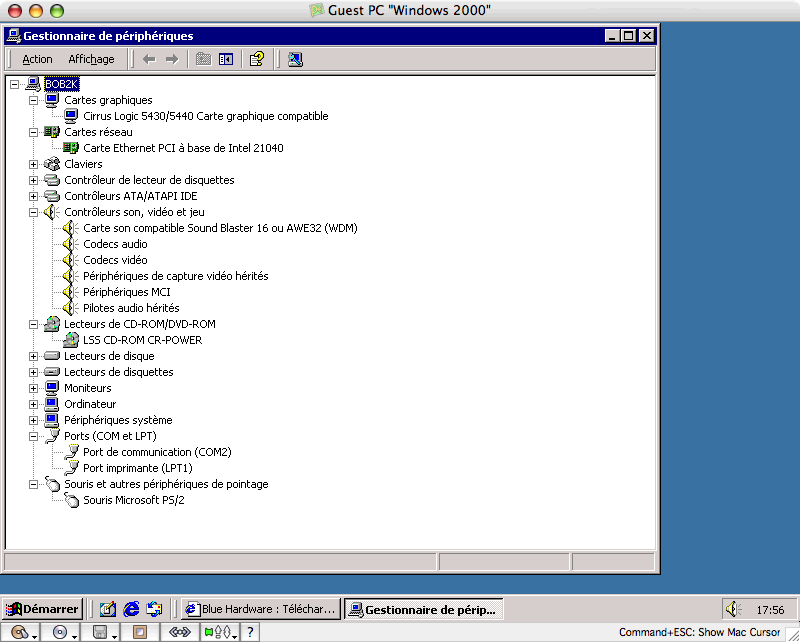Viewport: 800px width, 642px height.
Task: Open the Affichage menu
Action: (91, 59)
